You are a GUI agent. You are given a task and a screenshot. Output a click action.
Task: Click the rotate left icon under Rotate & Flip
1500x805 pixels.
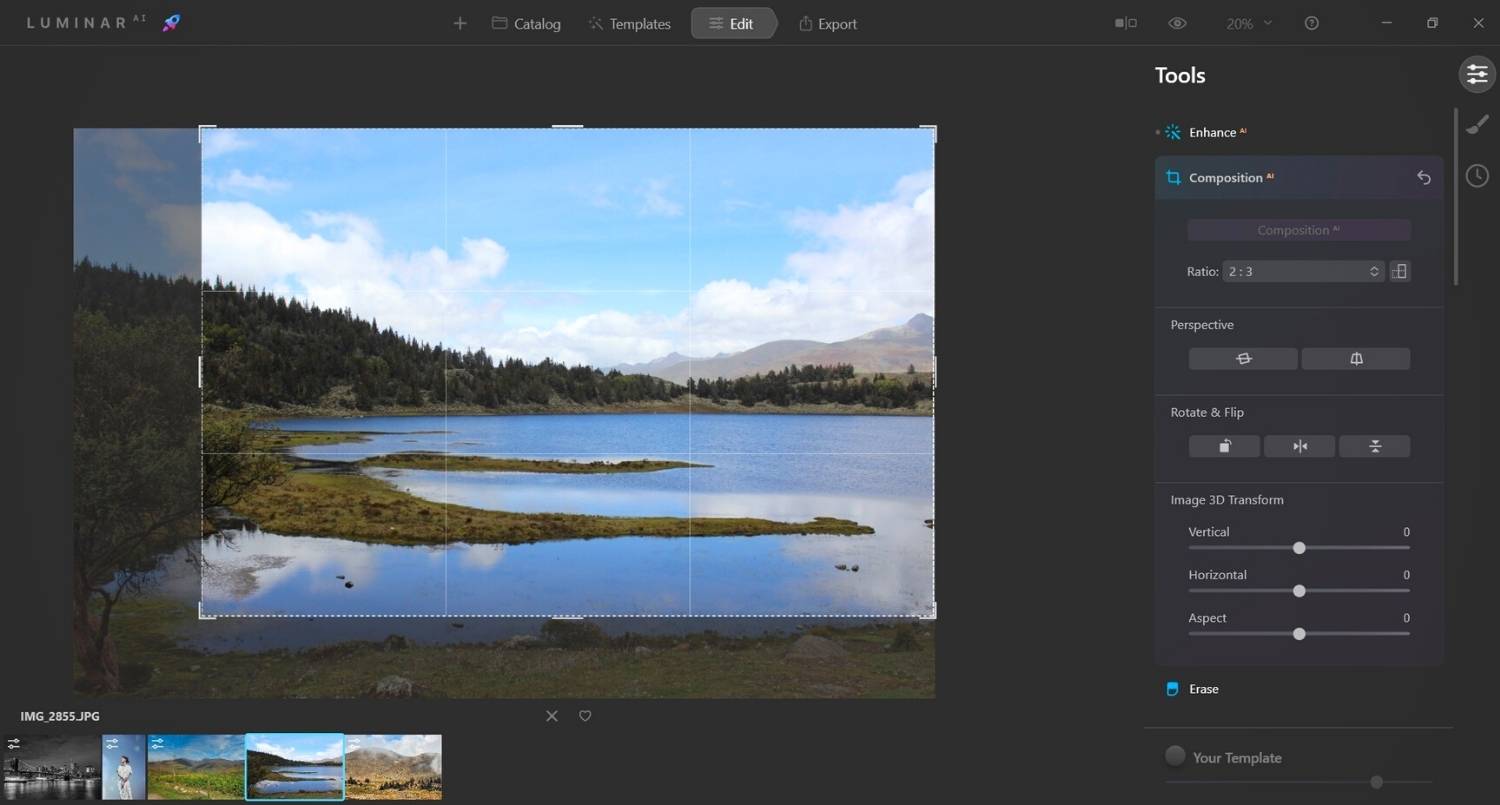click(1223, 446)
